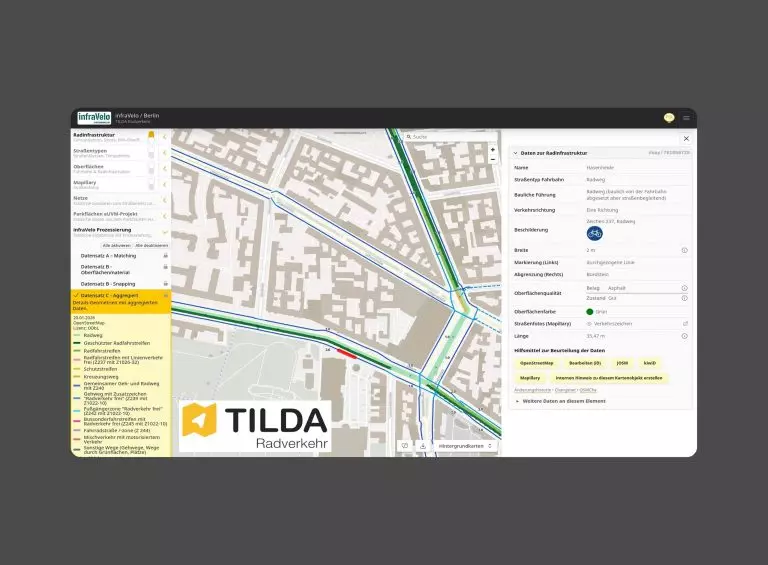Collapse Daten zur Radinfrastruktur section
The image size is (768, 565).
tap(516, 153)
